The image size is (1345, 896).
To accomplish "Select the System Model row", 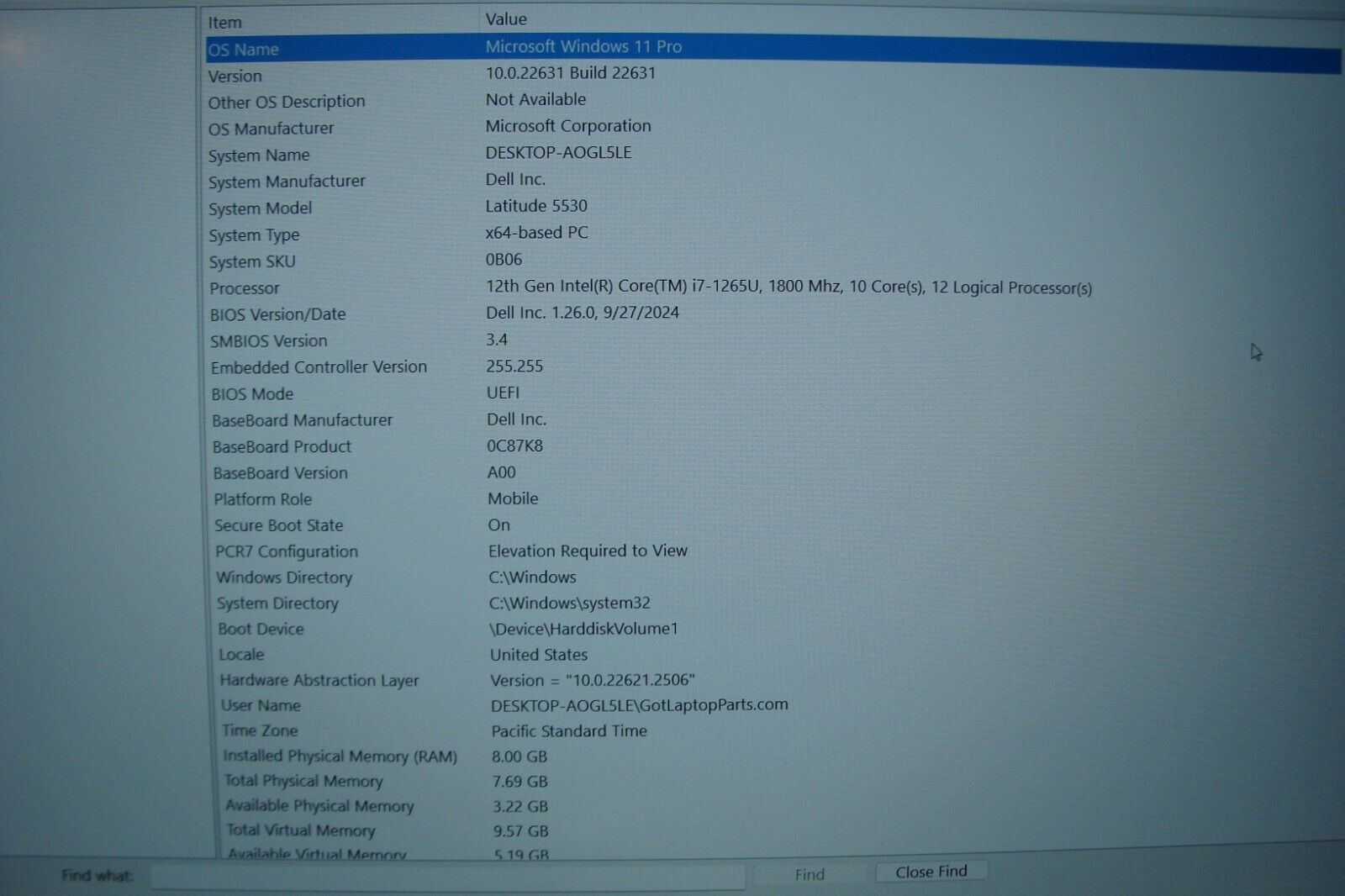I will 773,208.
